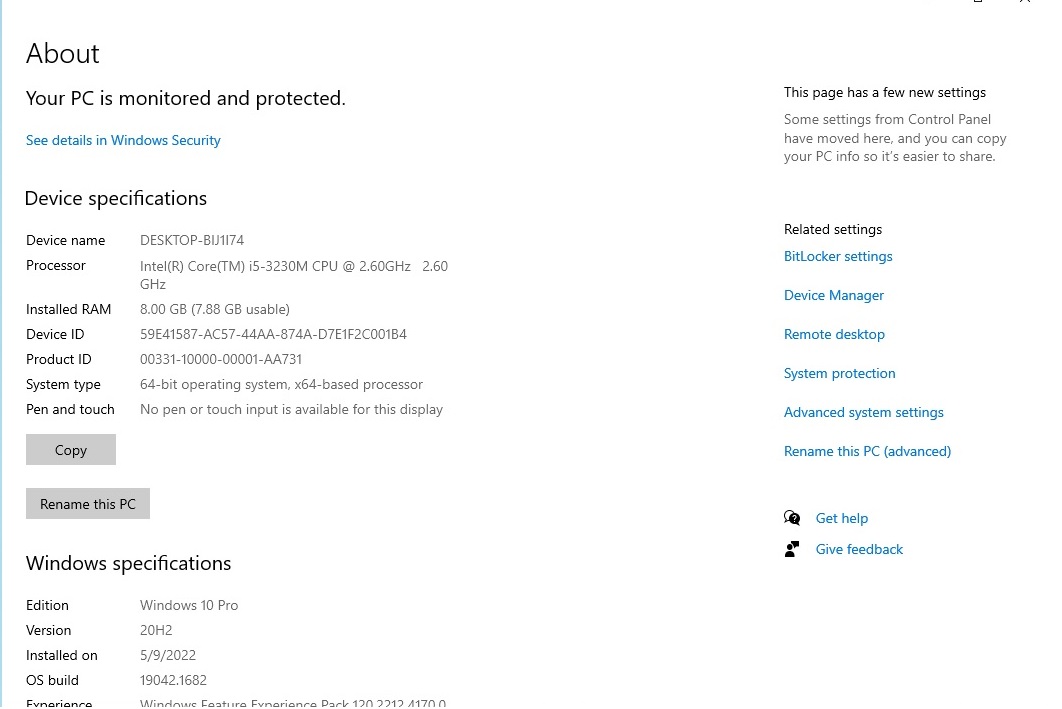Click the Installed RAM value 8.00 GB
Image resolution: width=1062 pixels, height=709 pixels.
(x=215, y=309)
